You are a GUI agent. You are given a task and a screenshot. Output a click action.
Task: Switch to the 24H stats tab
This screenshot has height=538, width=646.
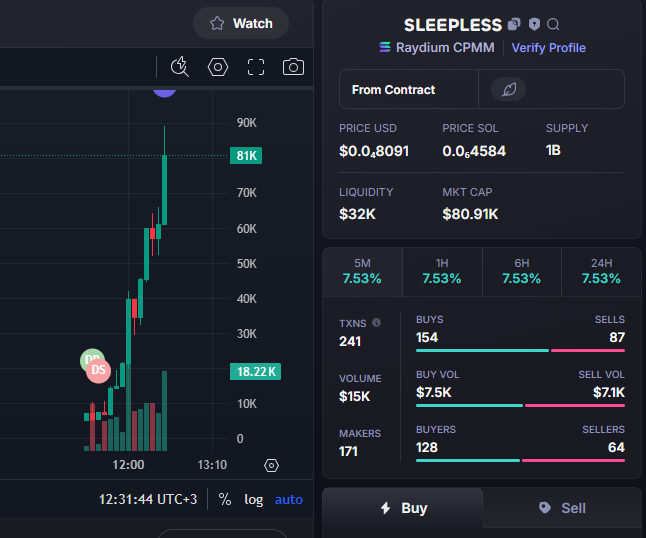(602, 272)
